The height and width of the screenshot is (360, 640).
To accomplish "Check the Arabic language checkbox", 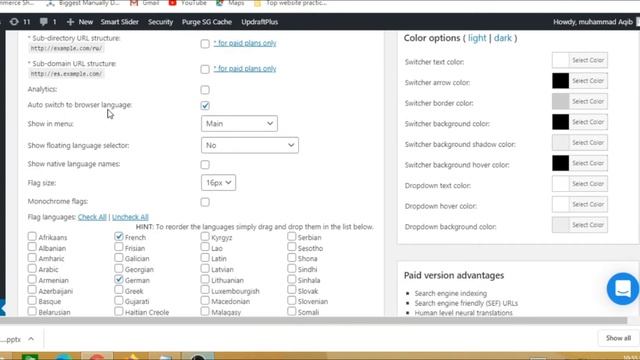I will click(32, 268).
